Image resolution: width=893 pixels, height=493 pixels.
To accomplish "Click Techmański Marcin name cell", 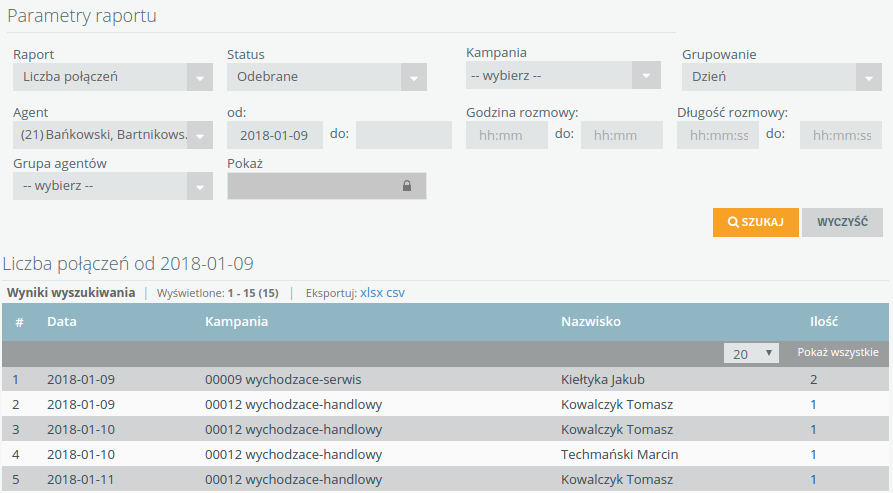I will pyautogui.click(x=620, y=455).
